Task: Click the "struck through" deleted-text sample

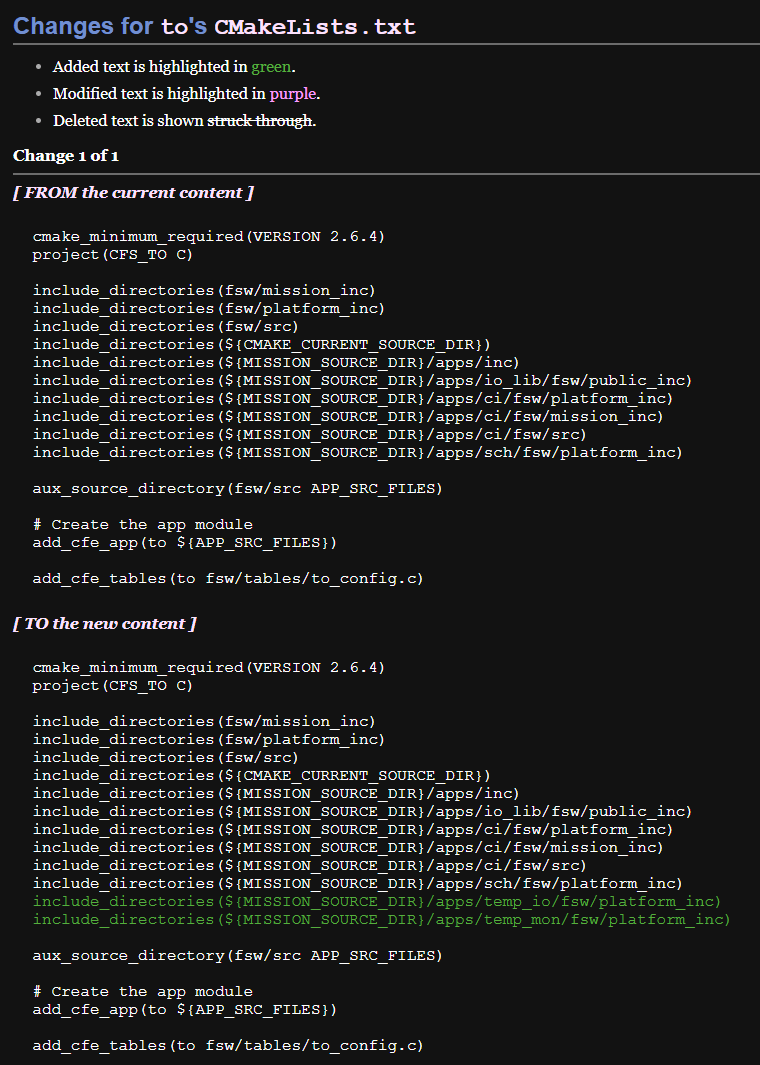Action: (260, 121)
